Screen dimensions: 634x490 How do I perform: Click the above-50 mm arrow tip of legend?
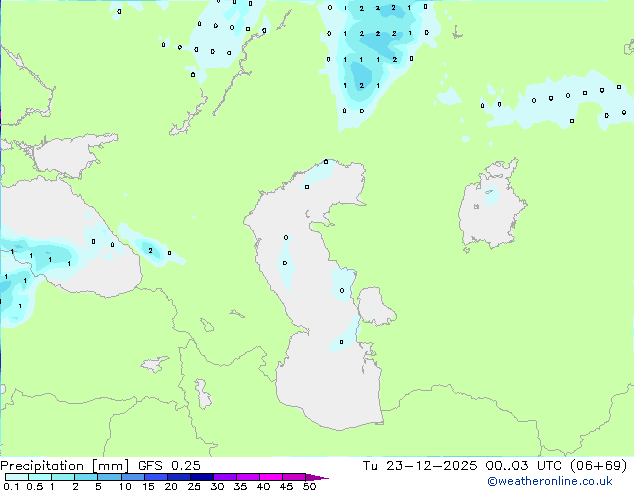click(317, 477)
